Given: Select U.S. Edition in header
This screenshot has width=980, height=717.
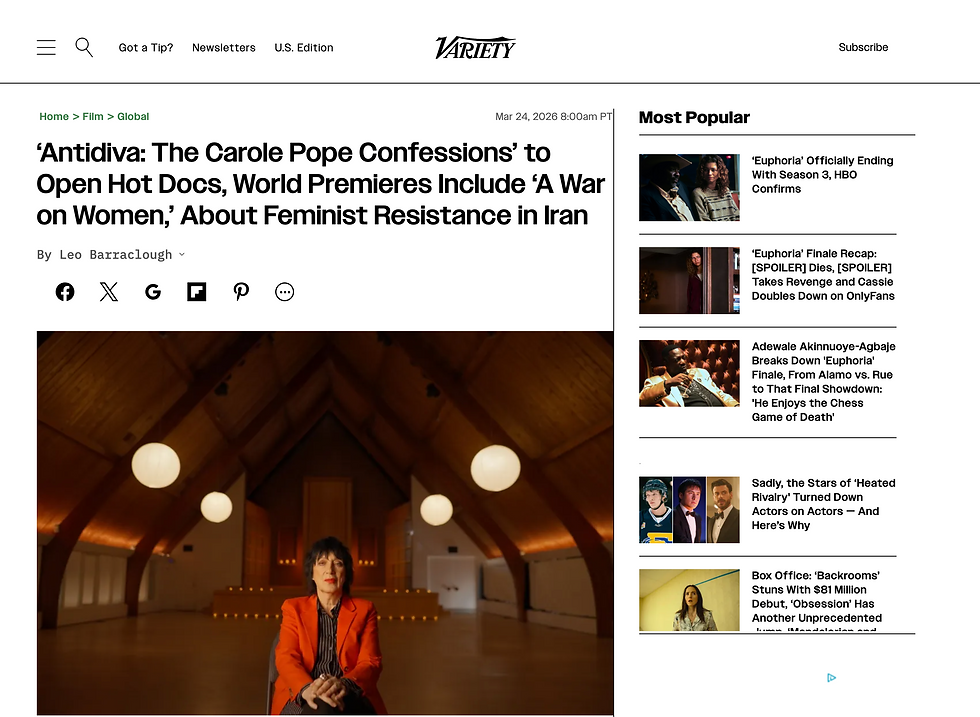Looking at the screenshot, I should pyautogui.click(x=304, y=48).
